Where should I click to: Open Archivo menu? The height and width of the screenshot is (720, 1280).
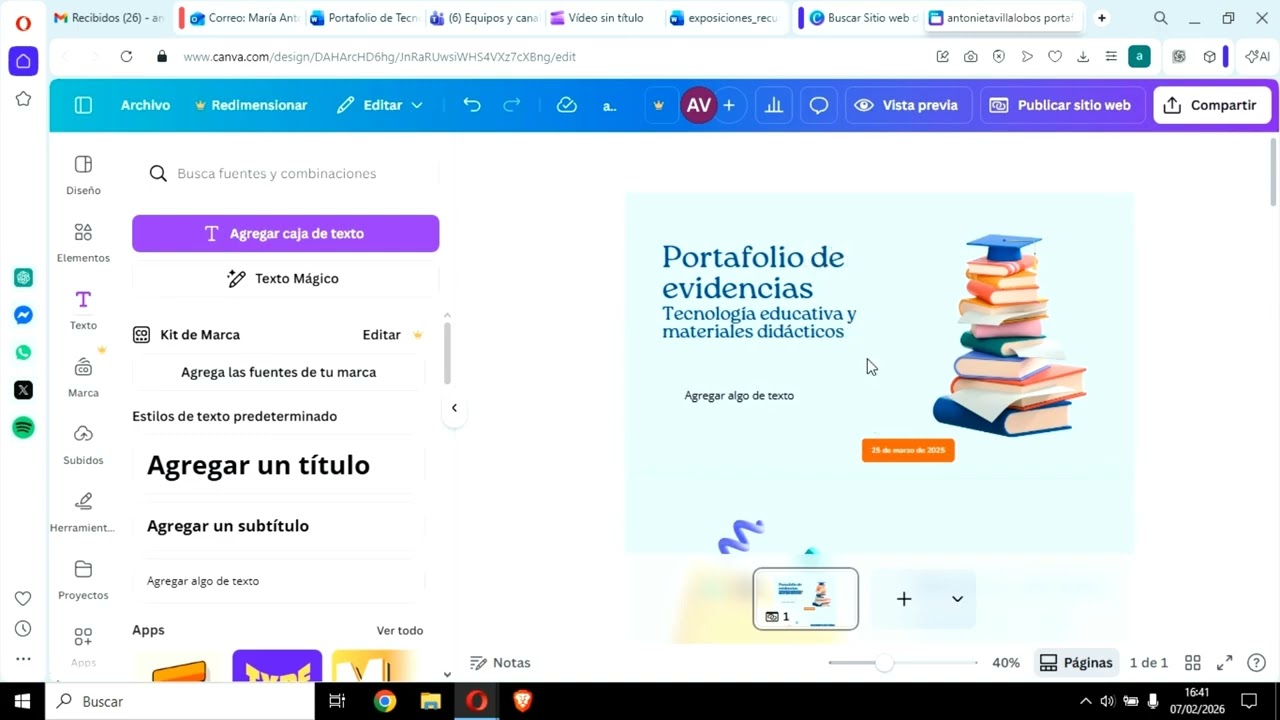tap(145, 105)
